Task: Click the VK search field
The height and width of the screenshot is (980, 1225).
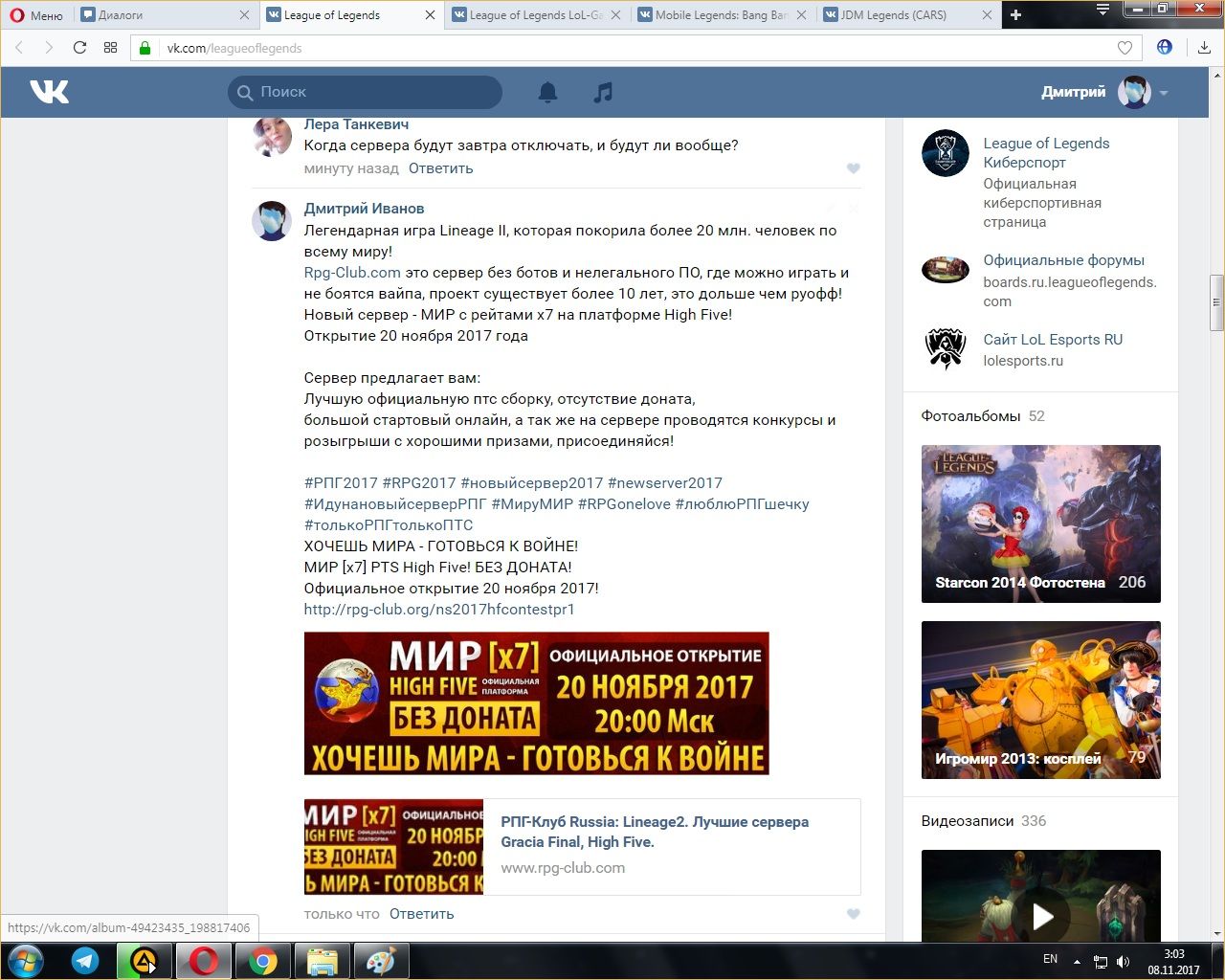Action: pyautogui.click(x=365, y=92)
